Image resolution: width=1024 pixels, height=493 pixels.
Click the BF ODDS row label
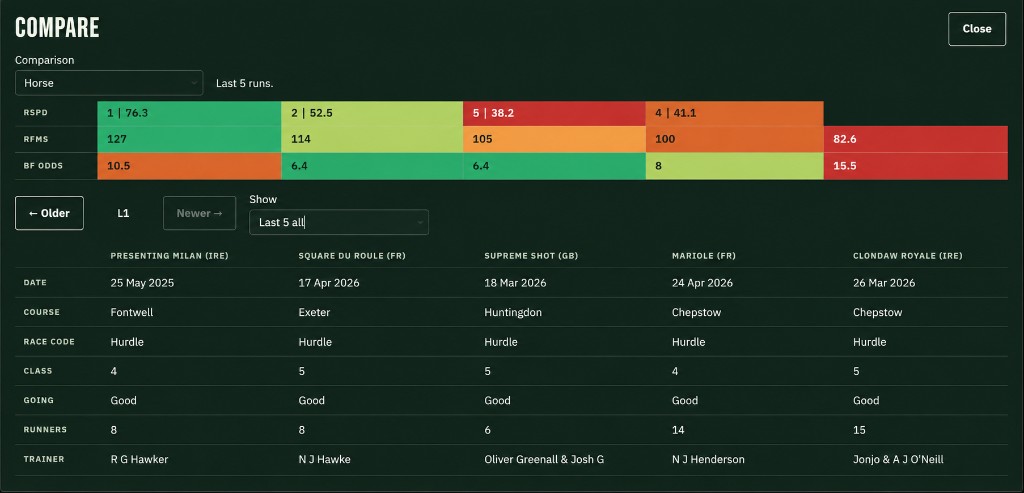click(43, 166)
